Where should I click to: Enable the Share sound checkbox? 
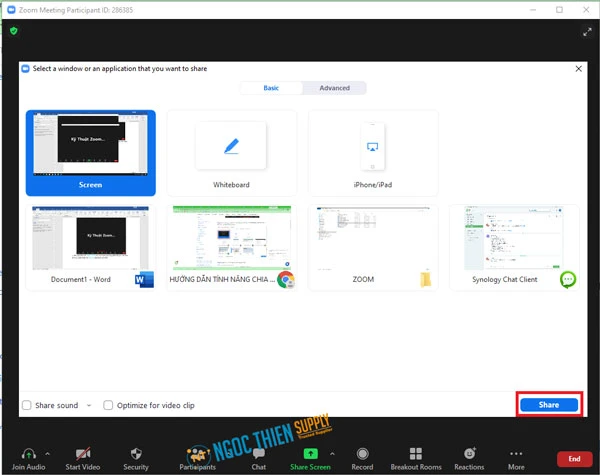tap(27, 405)
